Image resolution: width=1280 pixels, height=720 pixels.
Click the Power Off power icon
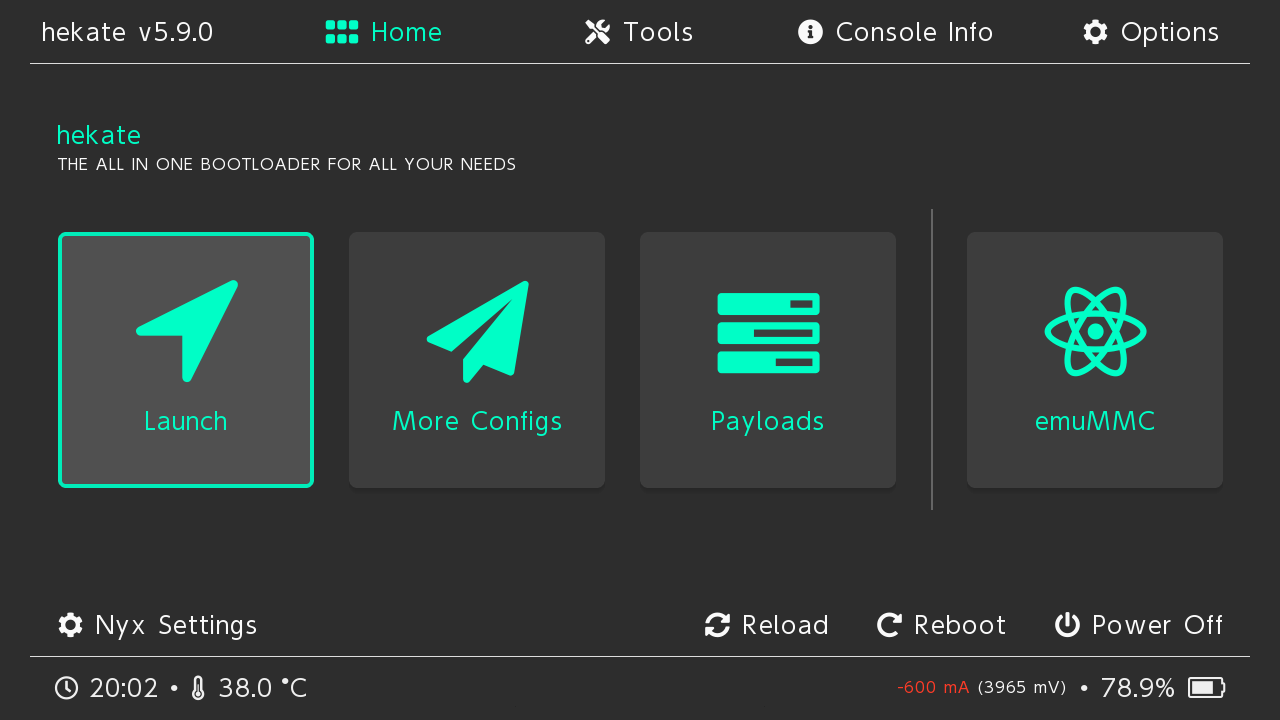[x=1067, y=625]
